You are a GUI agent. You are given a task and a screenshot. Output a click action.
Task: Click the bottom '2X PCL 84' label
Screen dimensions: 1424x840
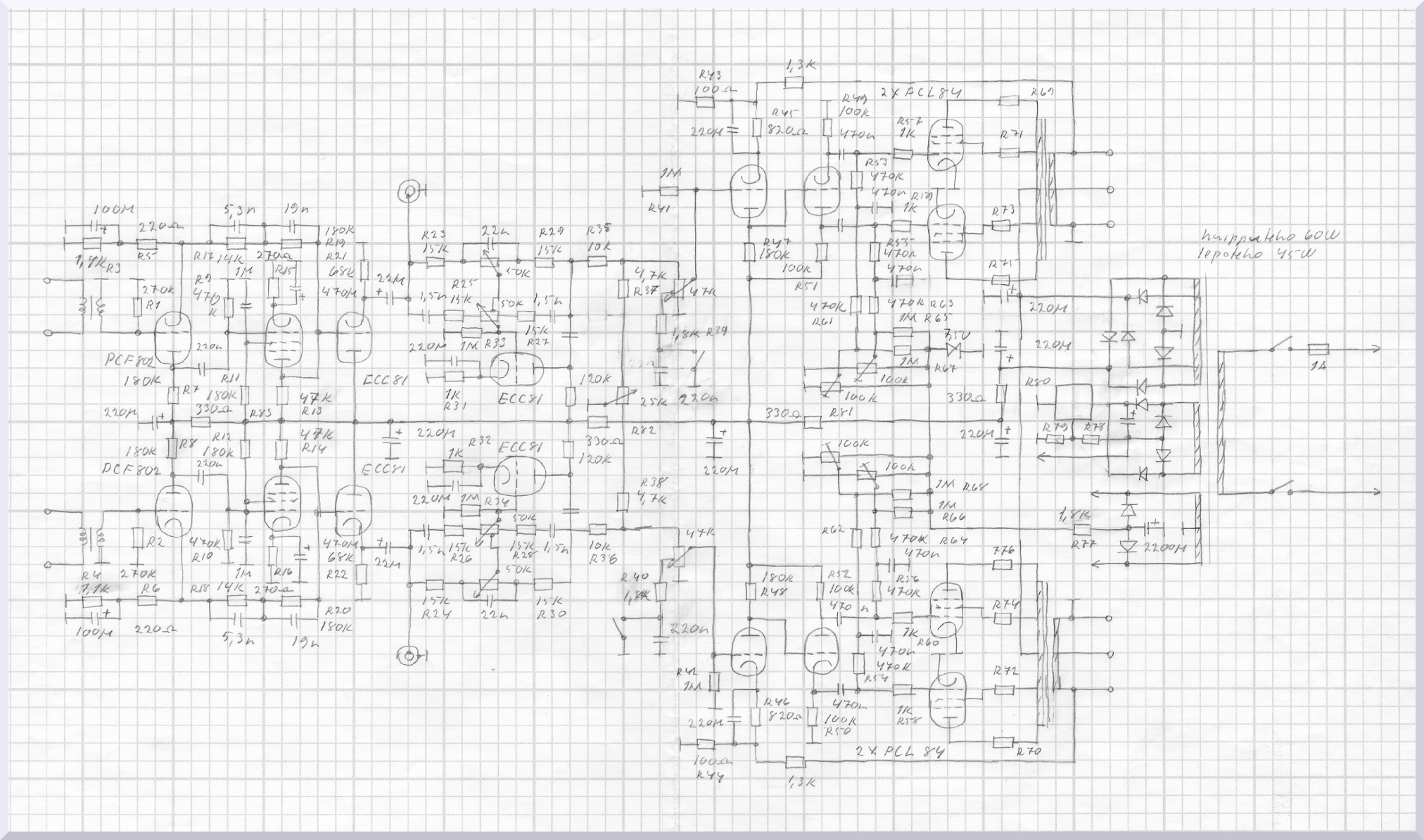coord(899,752)
